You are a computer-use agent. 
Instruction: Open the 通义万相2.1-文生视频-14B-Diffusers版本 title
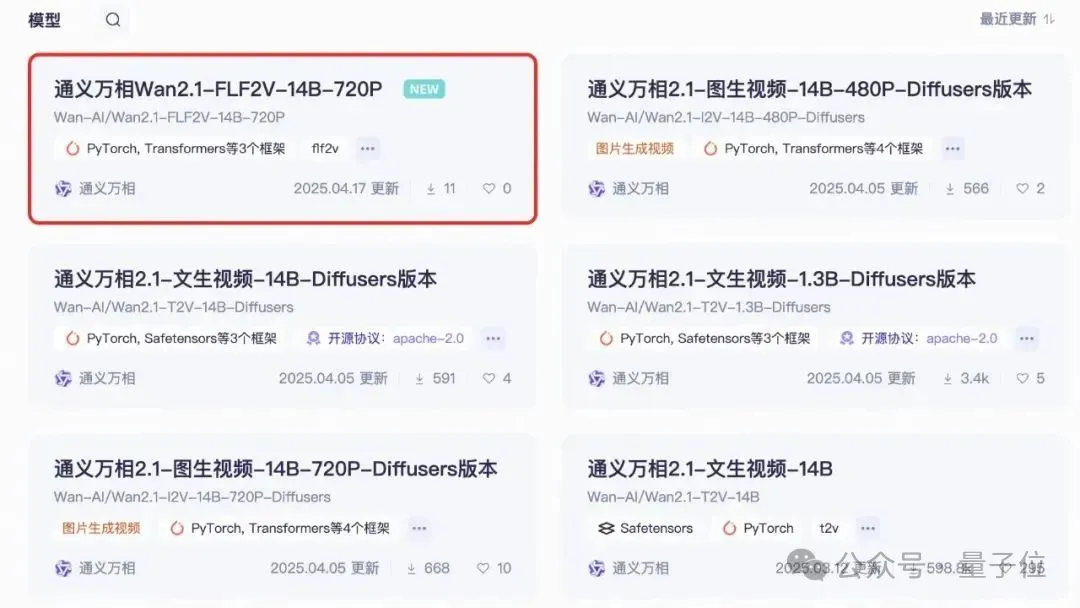(x=245, y=279)
